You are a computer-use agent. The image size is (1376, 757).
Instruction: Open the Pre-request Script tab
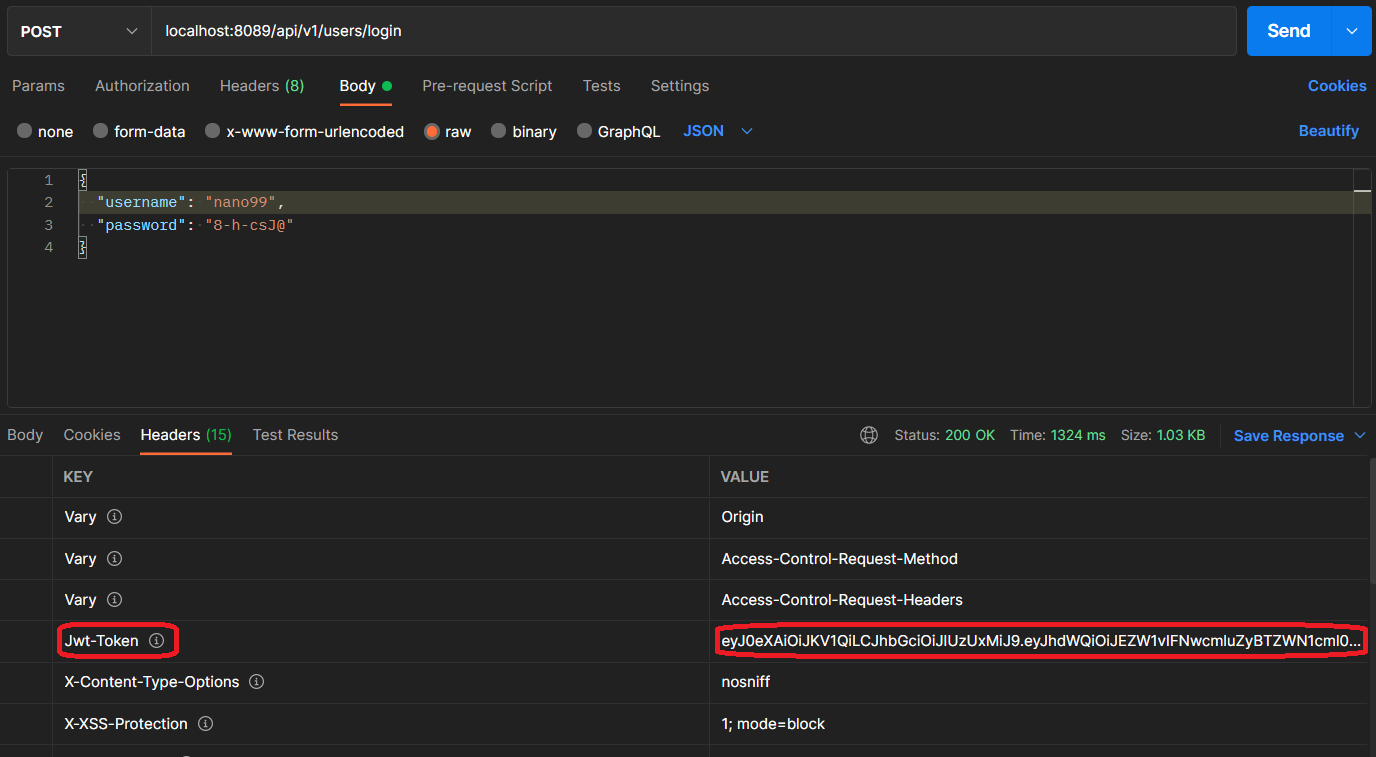click(x=487, y=86)
